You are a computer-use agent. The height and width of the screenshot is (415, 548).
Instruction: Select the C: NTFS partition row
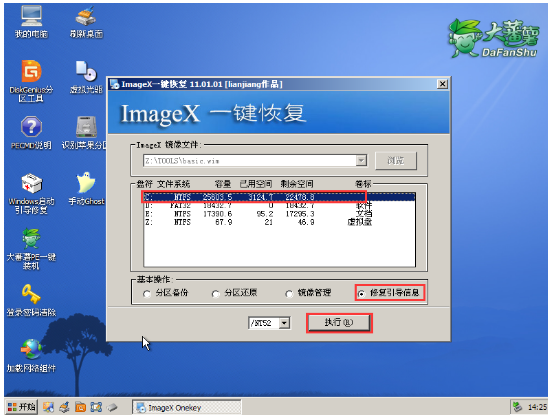279,197
